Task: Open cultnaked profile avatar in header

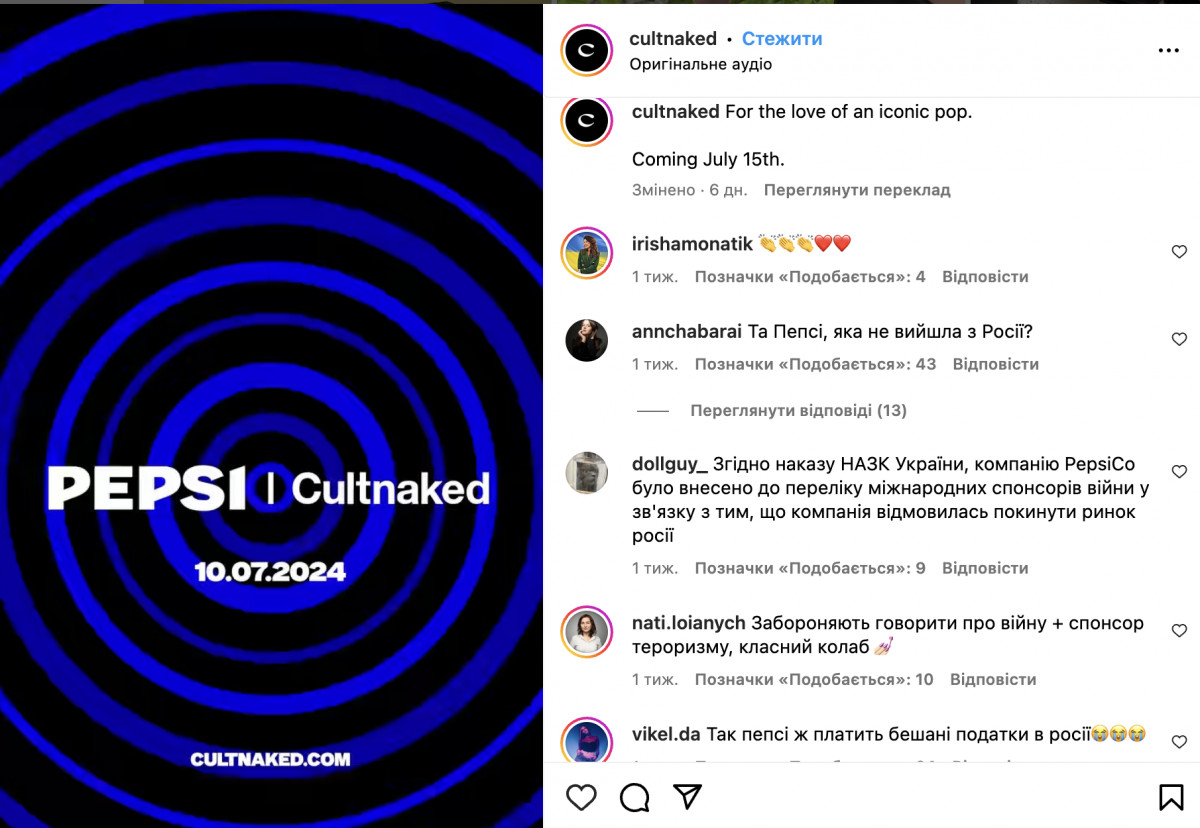Action: 586,50
